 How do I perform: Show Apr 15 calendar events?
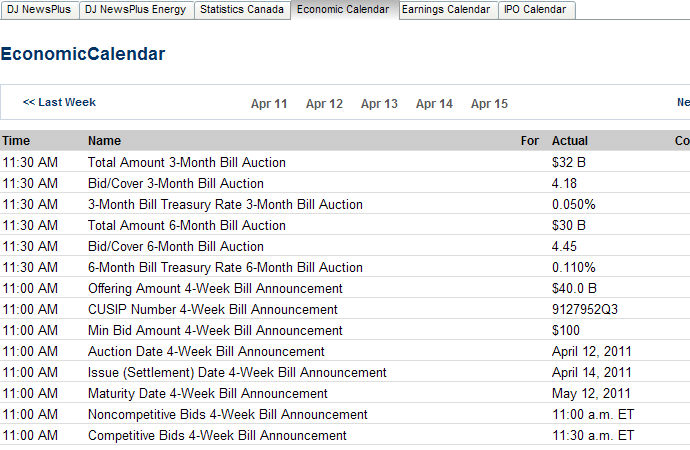click(x=489, y=104)
